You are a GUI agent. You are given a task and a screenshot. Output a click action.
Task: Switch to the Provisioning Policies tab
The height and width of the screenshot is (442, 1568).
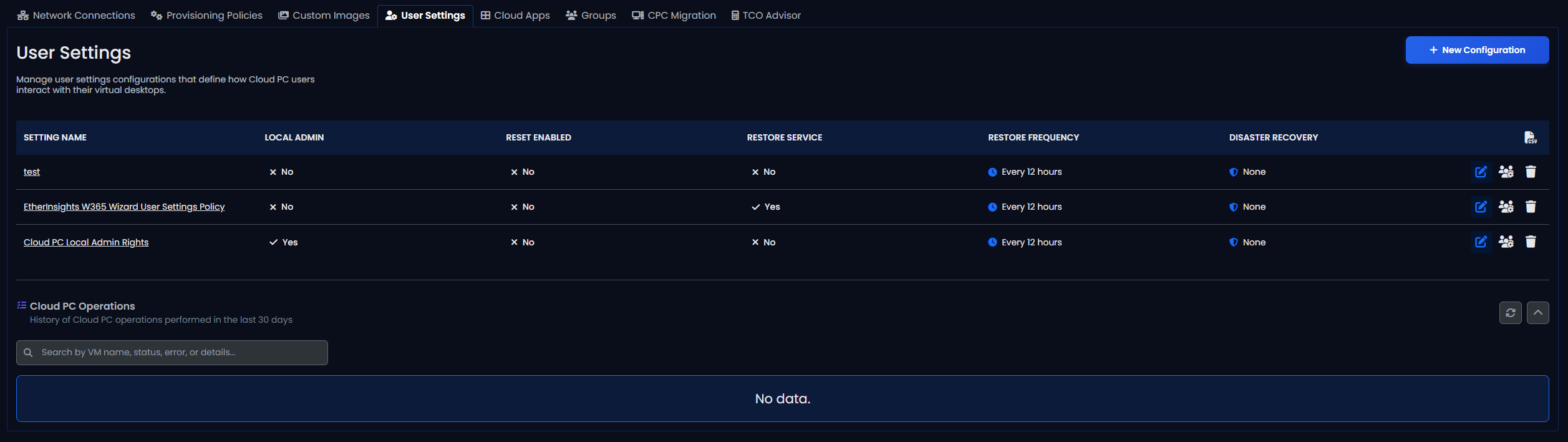(x=206, y=15)
